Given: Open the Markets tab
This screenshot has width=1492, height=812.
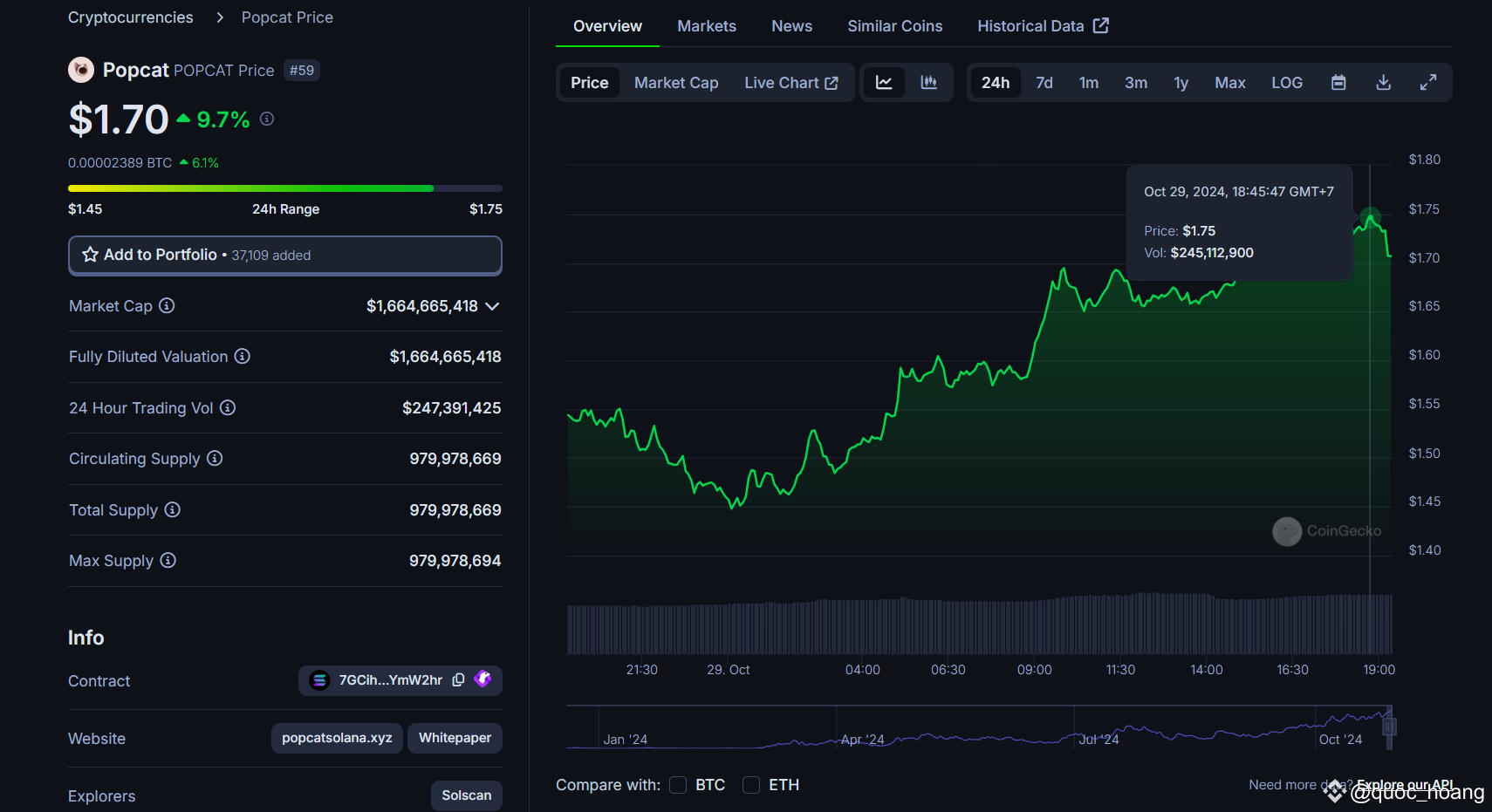Looking at the screenshot, I should coord(706,26).
